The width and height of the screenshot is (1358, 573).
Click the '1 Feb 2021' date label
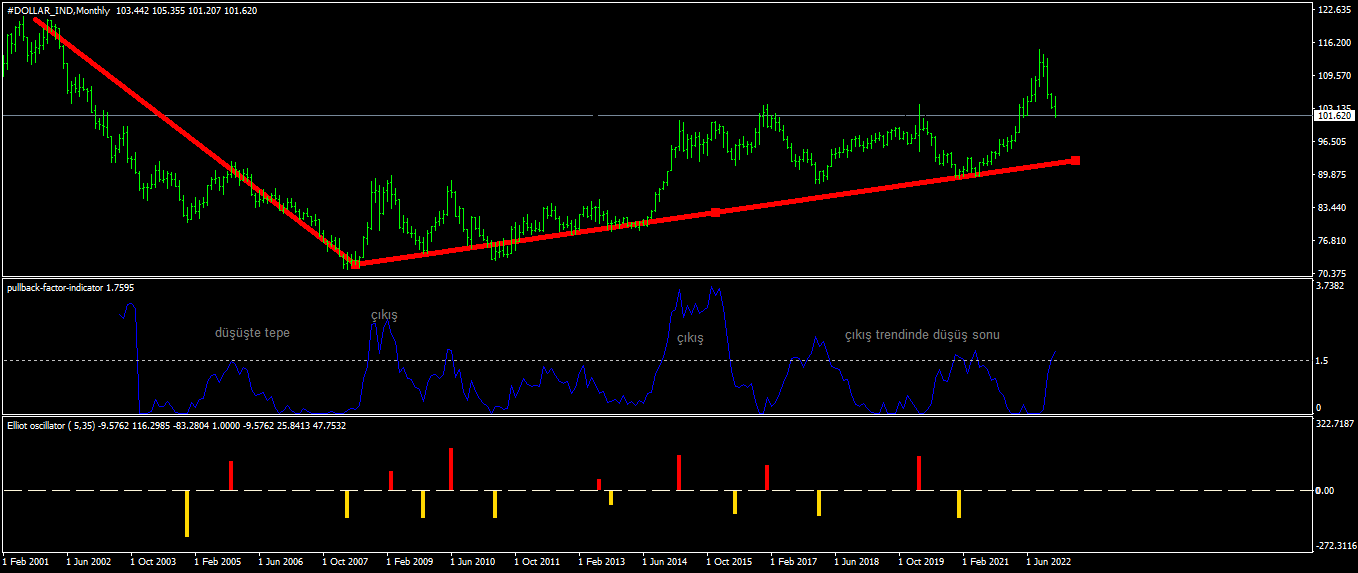pos(986,562)
